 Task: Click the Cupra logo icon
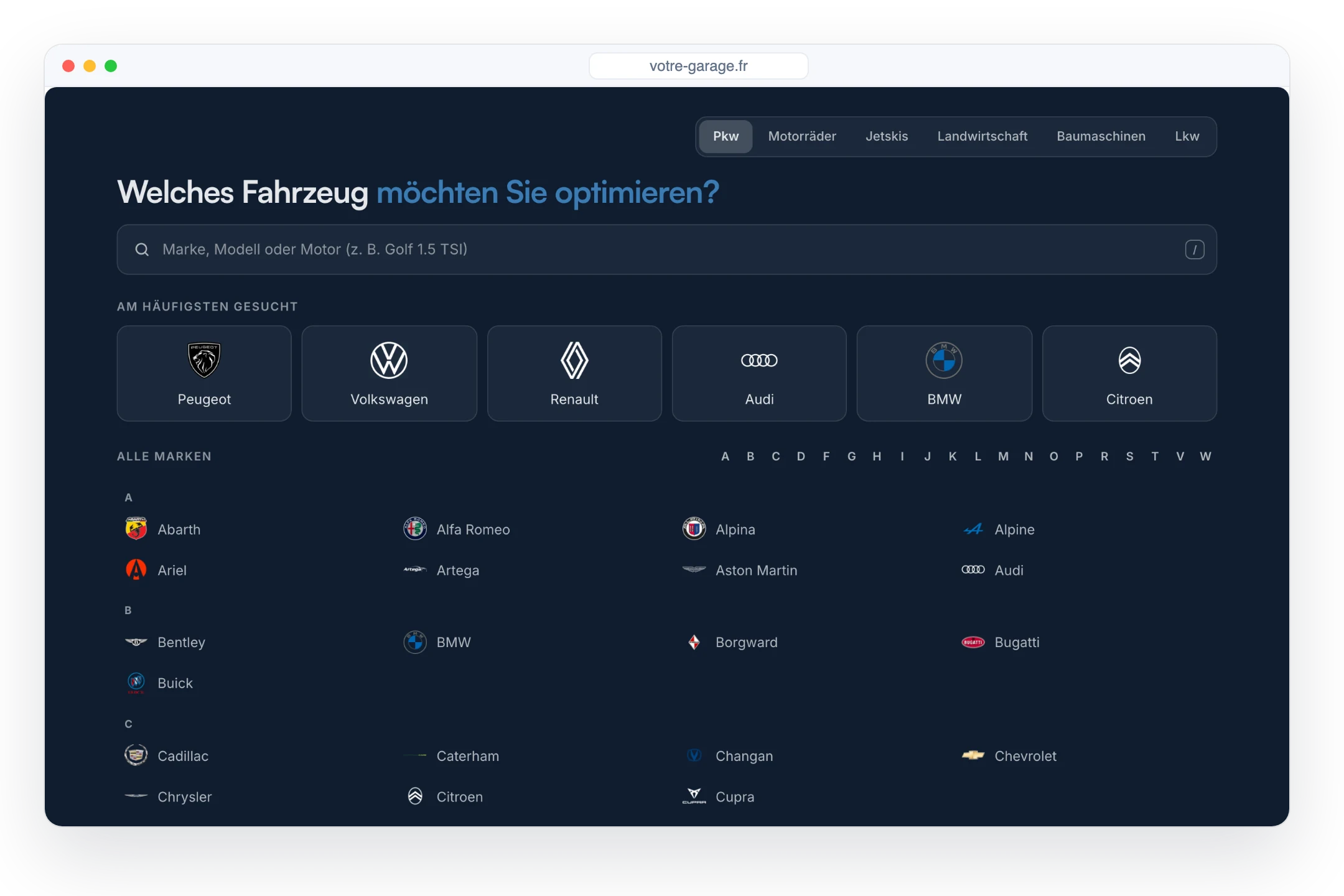pyautogui.click(x=694, y=796)
